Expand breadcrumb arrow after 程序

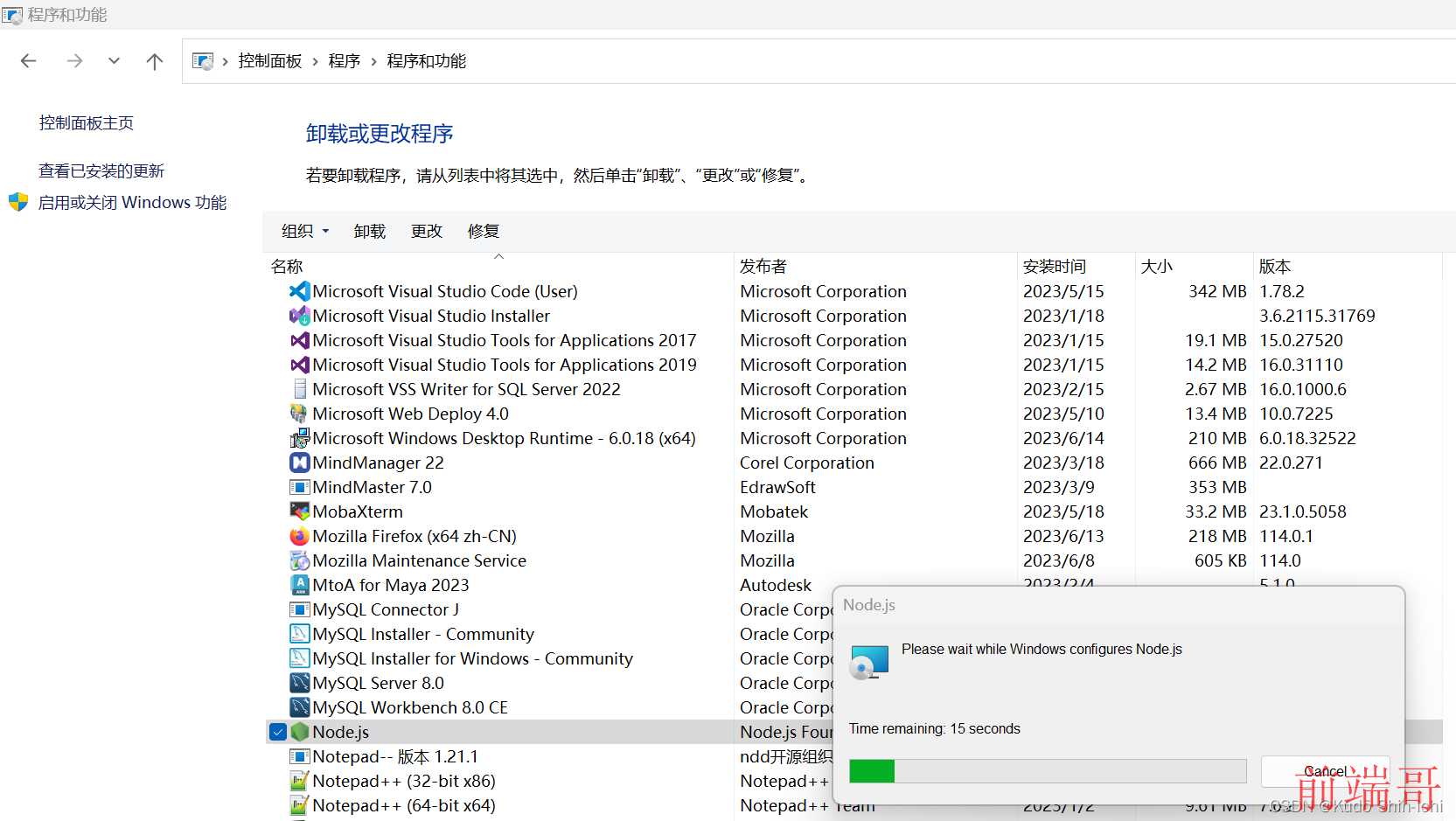[x=374, y=61]
